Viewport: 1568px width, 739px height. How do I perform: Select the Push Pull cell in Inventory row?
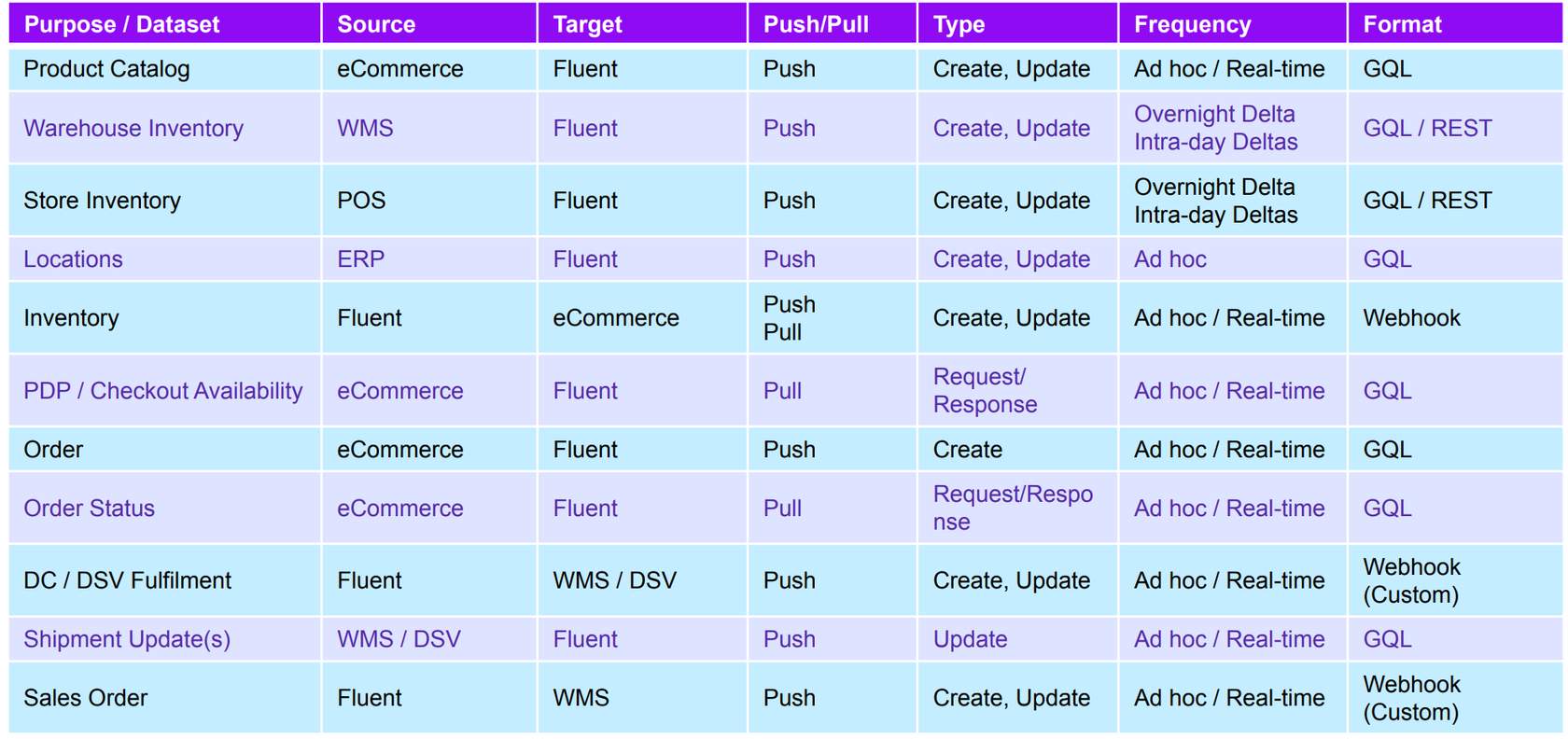tap(790, 318)
